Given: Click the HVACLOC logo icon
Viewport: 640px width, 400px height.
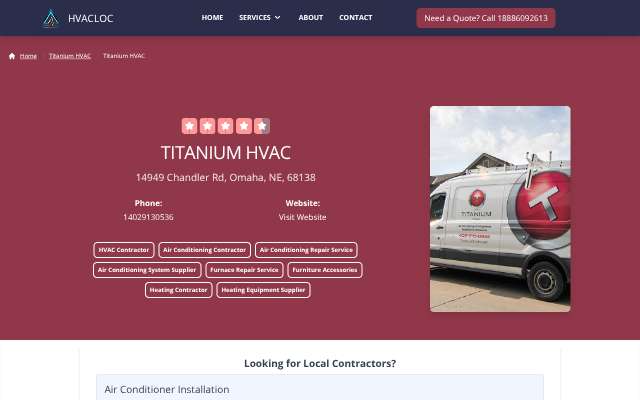Looking at the screenshot, I should click(51, 18).
